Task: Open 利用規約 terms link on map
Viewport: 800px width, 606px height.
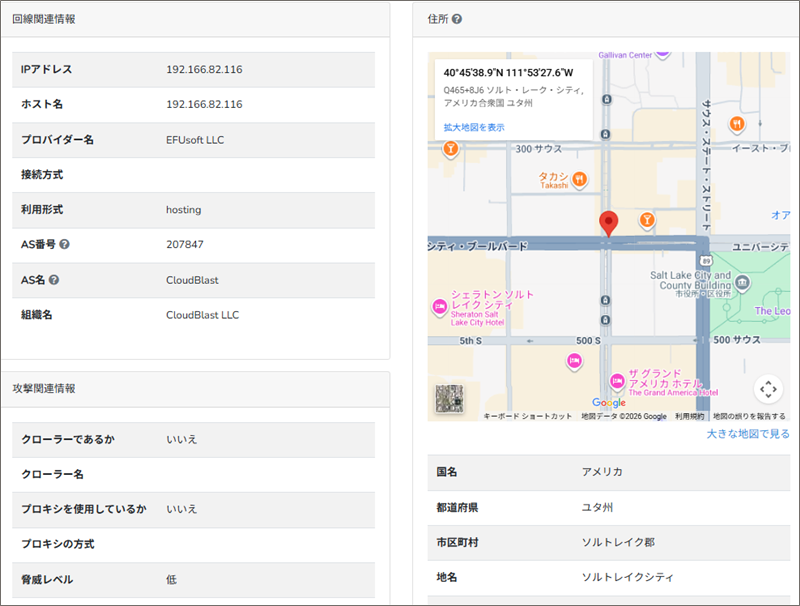Action: (x=689, y=416)
